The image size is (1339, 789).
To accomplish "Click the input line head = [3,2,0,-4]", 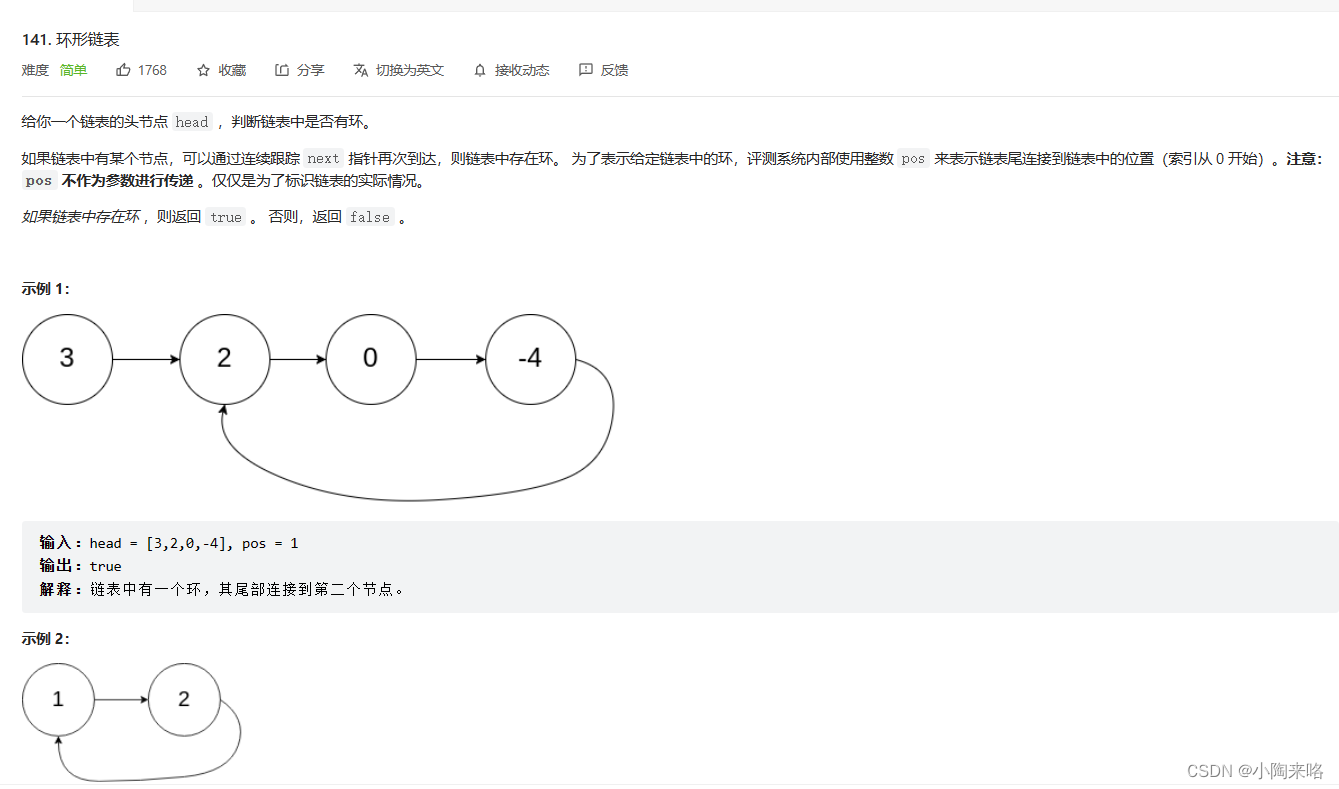I will [169, 543].
